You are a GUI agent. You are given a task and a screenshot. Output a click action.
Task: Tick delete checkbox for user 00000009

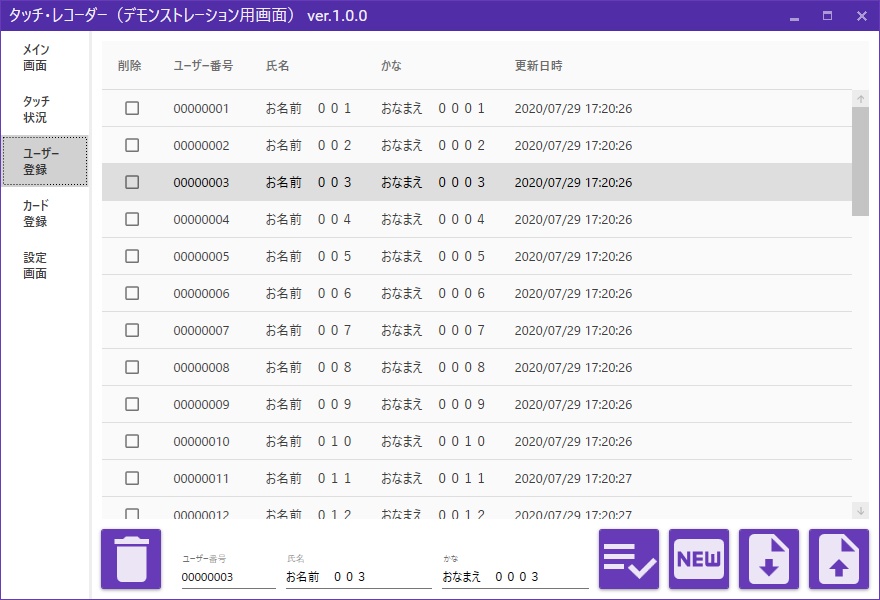click(132, 404)
